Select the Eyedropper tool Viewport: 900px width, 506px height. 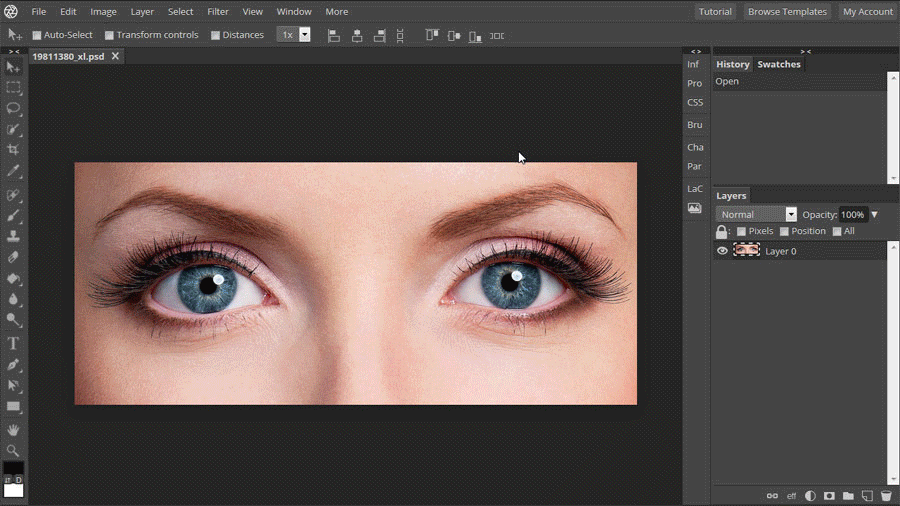point(13,172)
